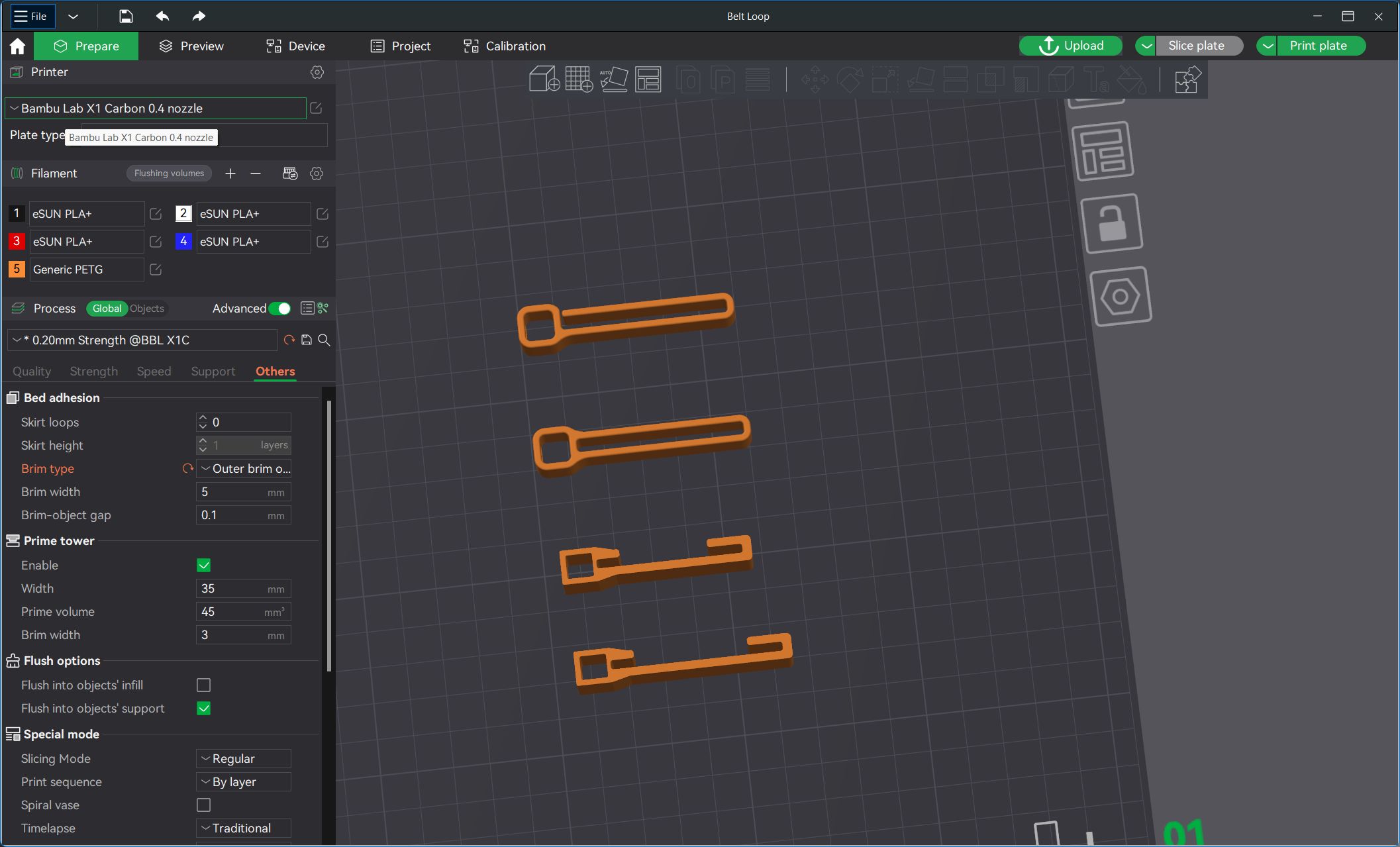Click the plate lock icon

1111,224
